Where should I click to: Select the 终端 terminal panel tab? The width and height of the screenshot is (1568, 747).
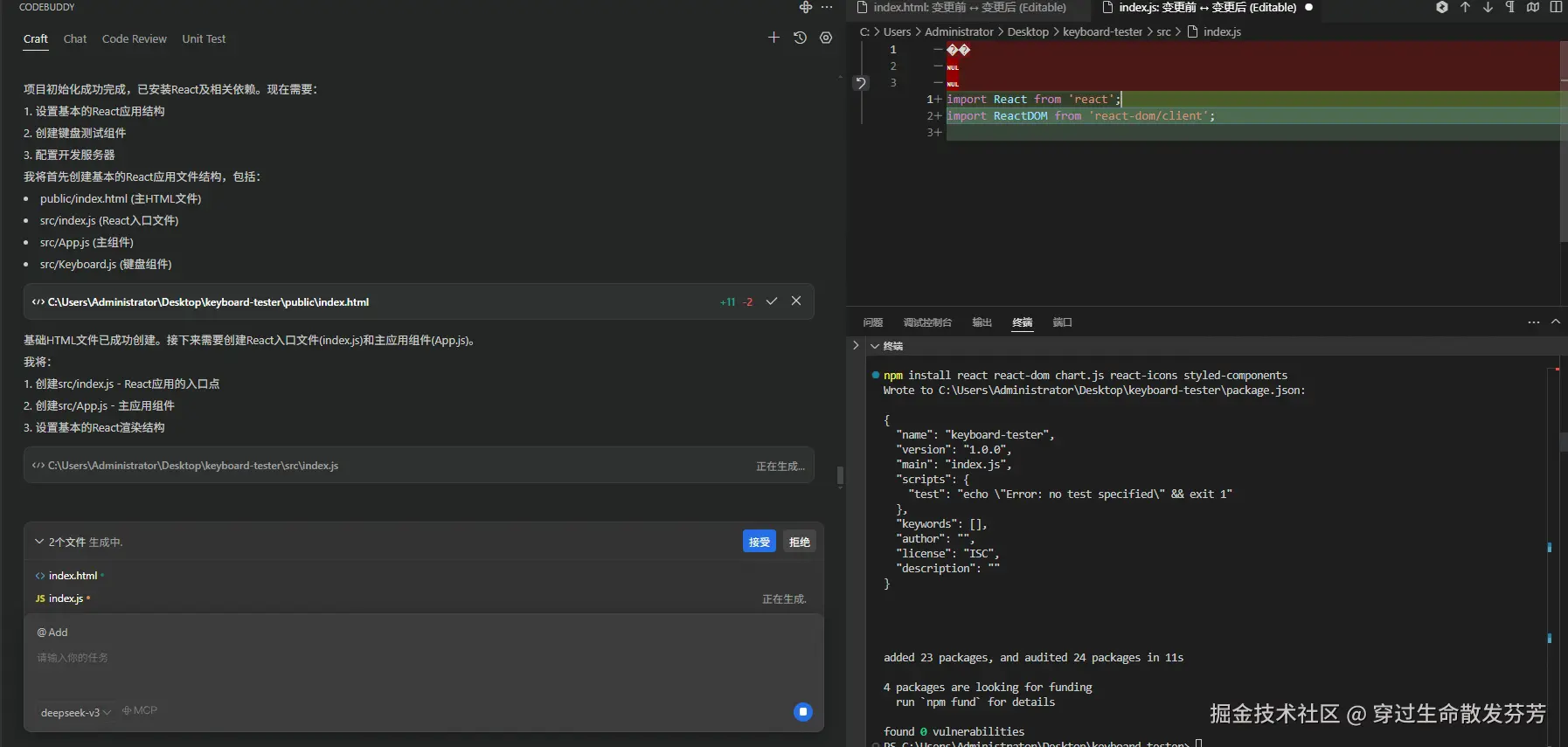(1023, 322)
